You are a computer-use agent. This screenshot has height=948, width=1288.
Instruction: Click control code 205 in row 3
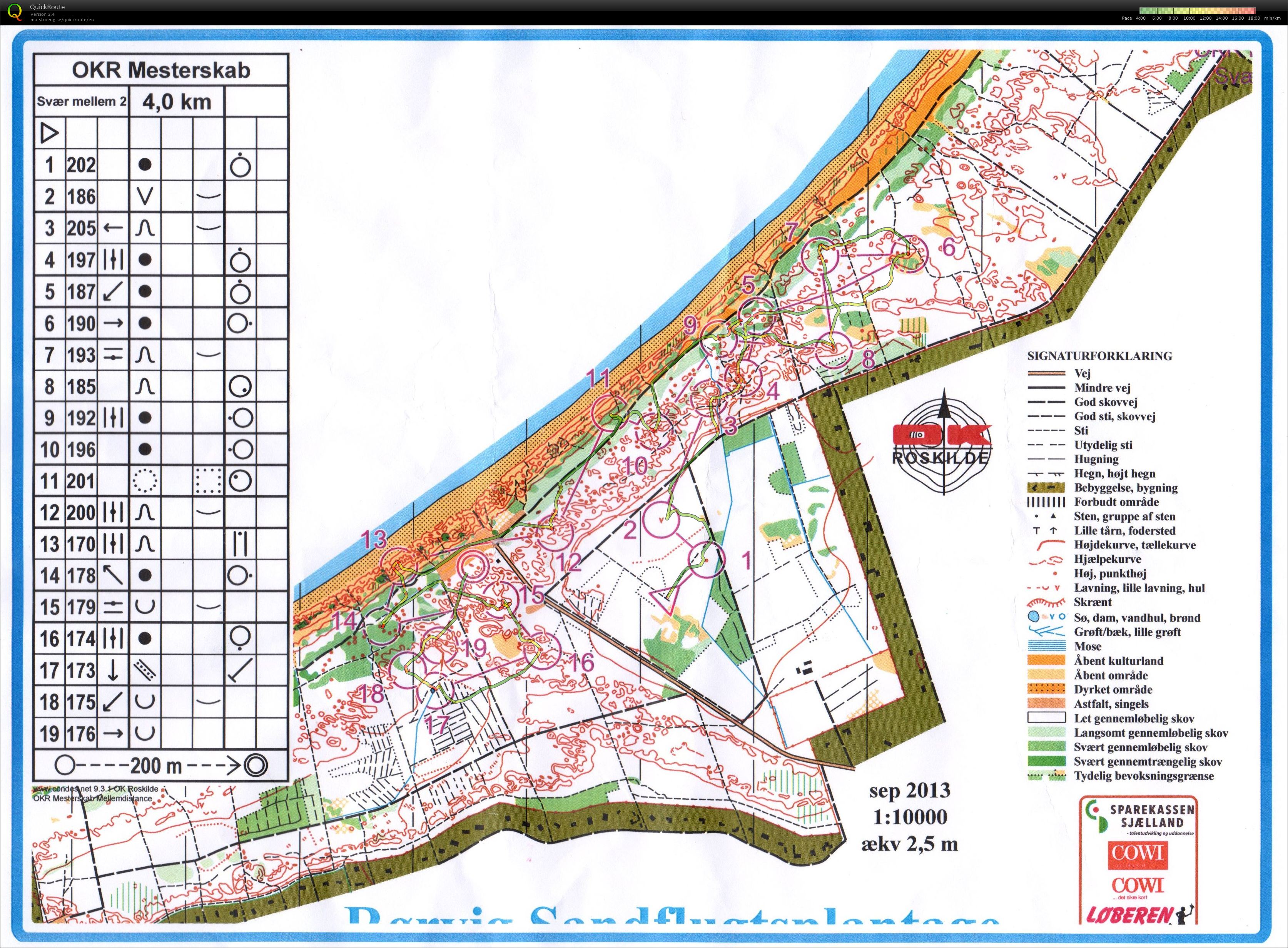(x=81, y=228)
